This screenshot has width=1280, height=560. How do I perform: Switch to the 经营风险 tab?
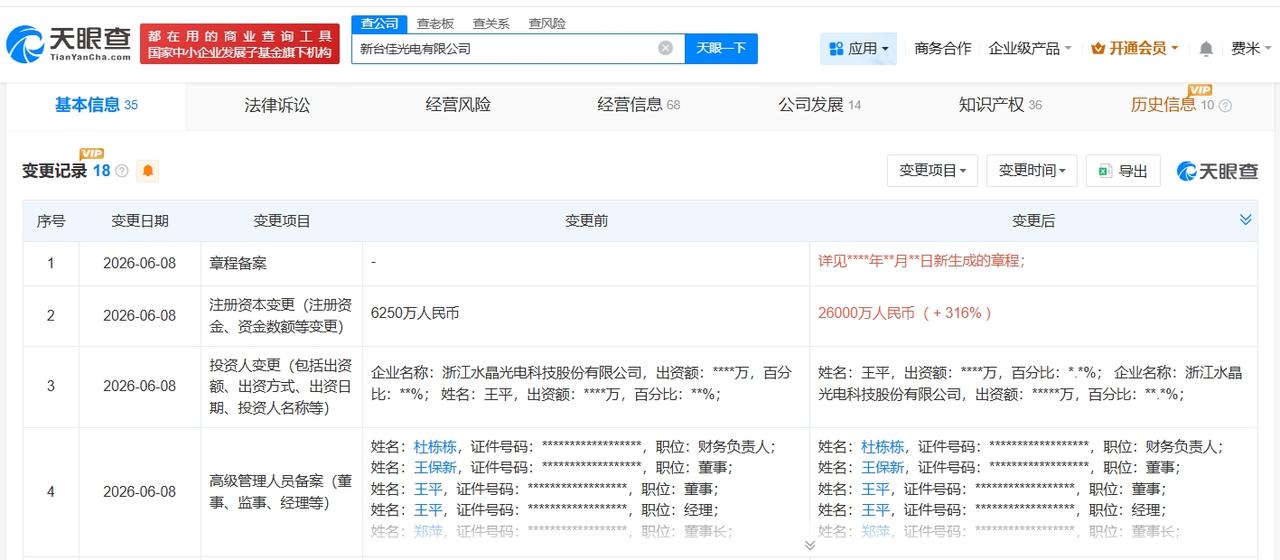click(458, 105)
